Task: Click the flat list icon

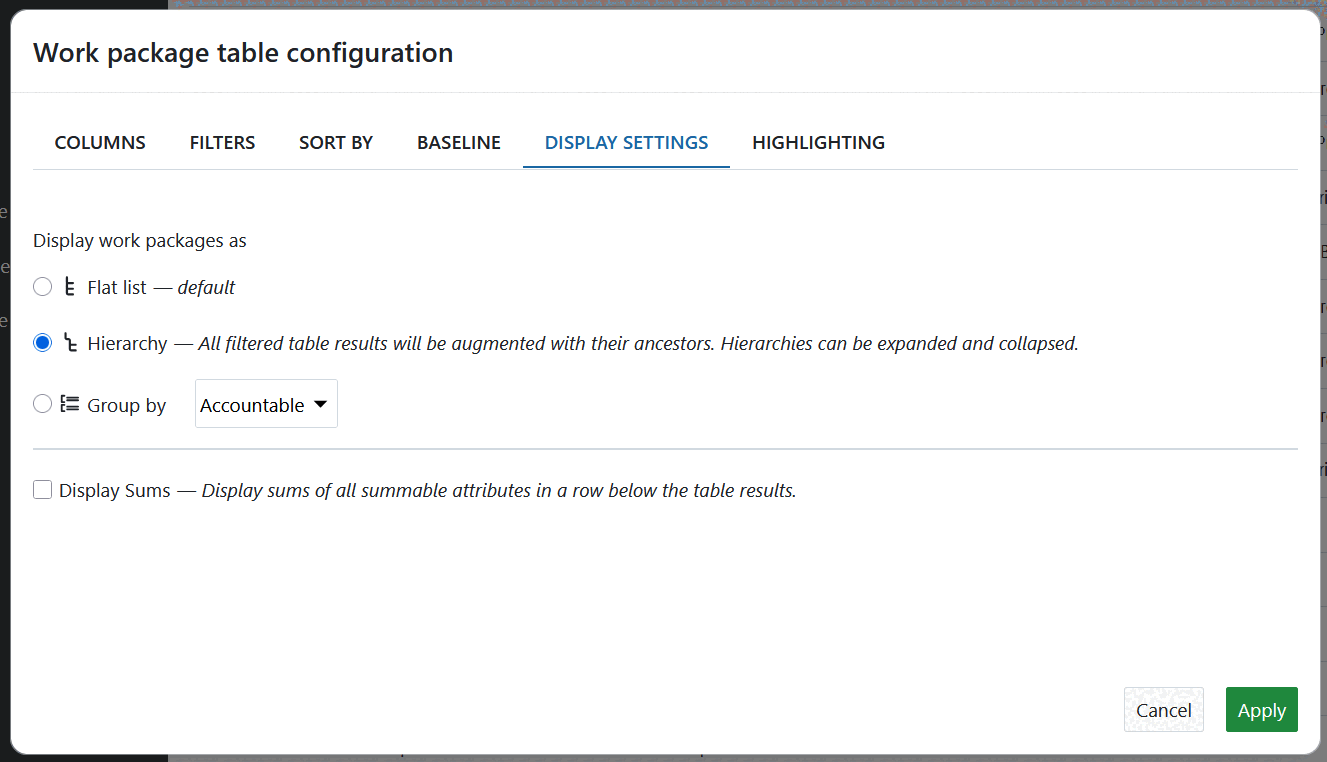Action: (70, 287)
